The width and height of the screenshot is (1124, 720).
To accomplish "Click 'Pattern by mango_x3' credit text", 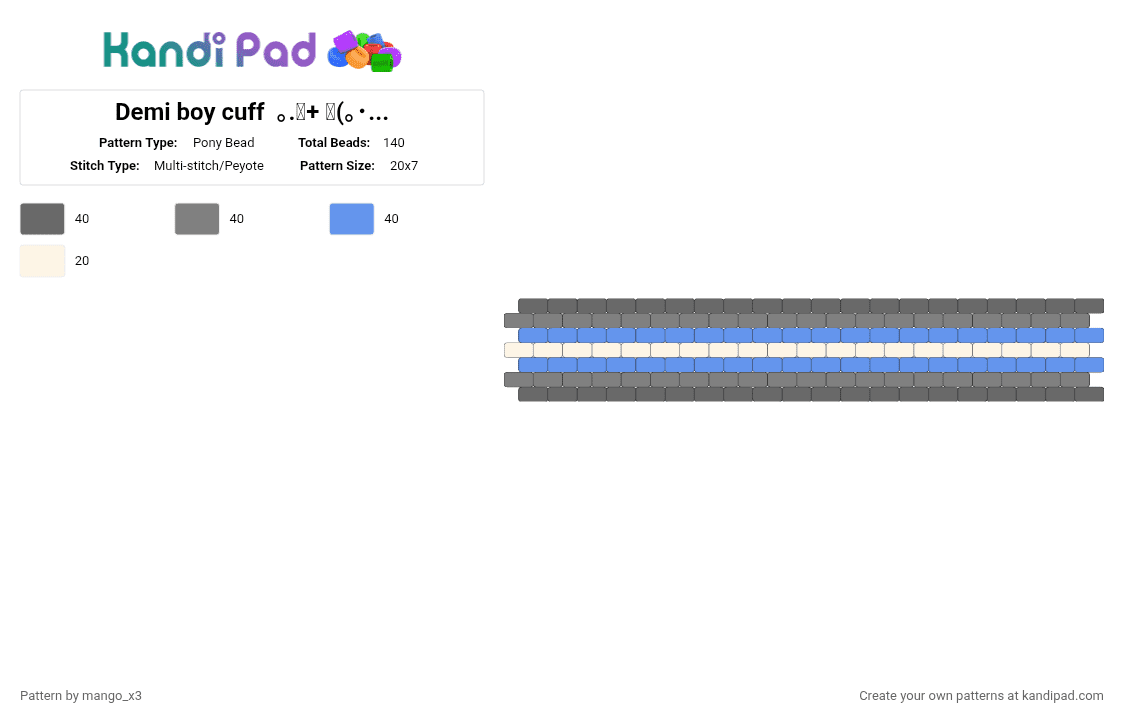I will pyautogui.click(x=81, y=696).
